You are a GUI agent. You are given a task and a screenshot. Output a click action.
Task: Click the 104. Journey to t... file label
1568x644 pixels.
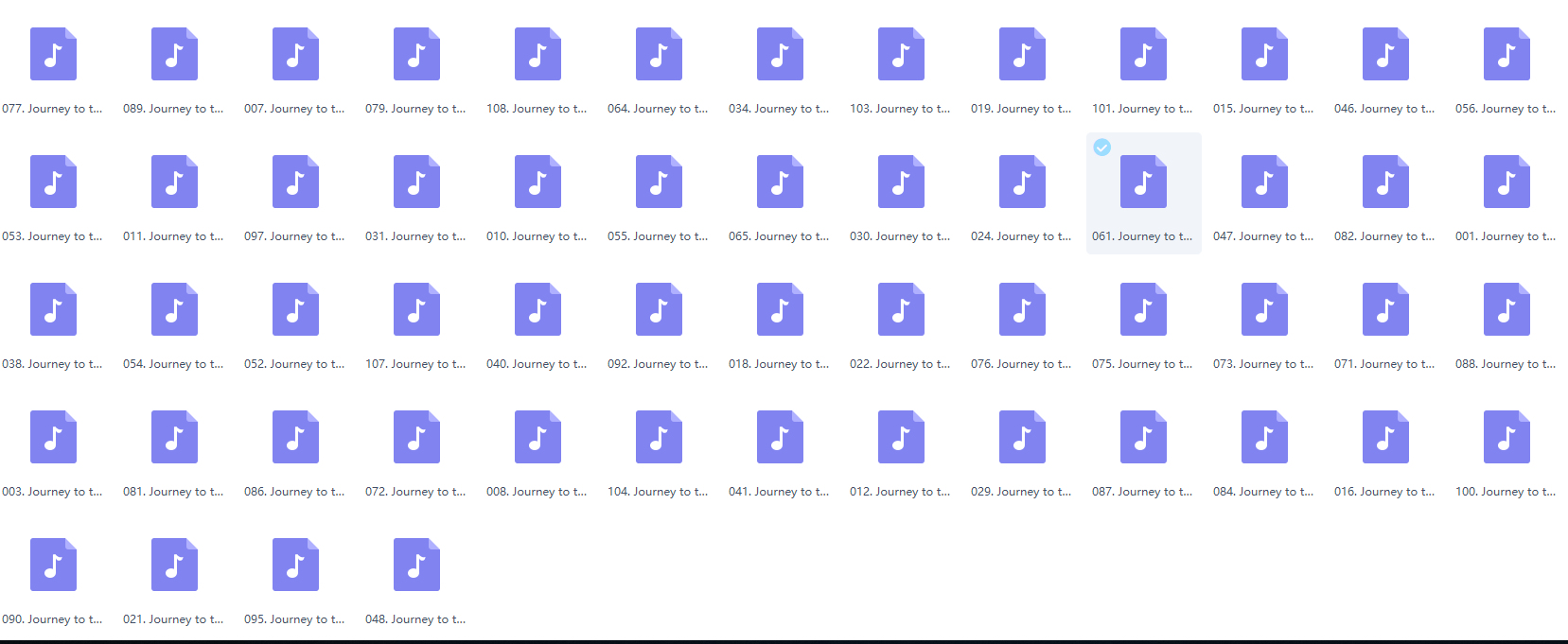click(x=658, y=492)
